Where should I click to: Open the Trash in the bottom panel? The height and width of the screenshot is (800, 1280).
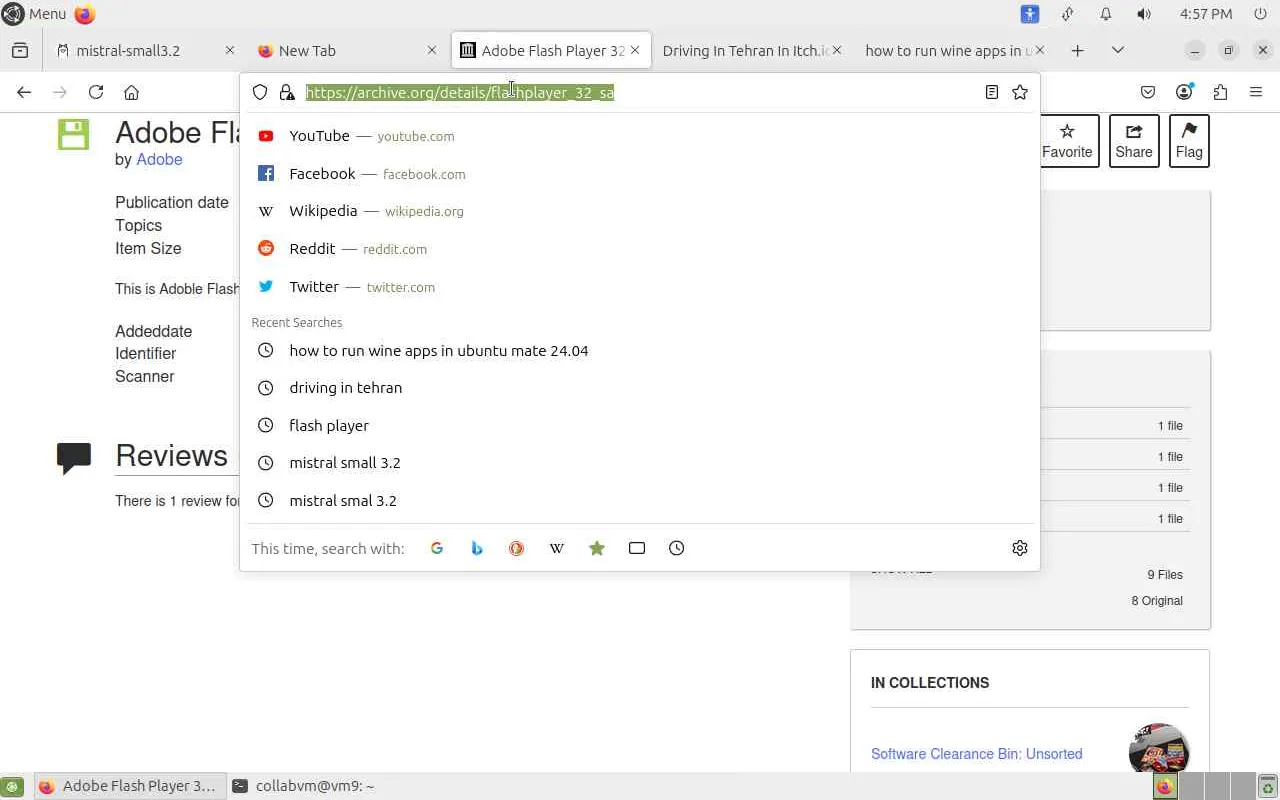pos(1267,786)
